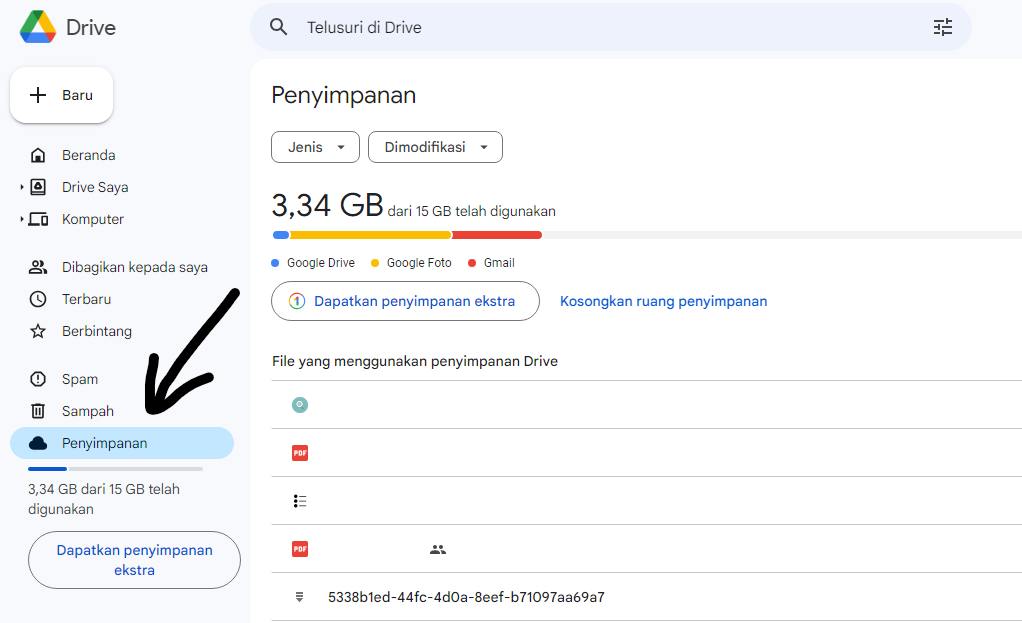Screen dimensions: 1022x623
Task: Click File yang menggunakan penyimpanan Drive header
Action: (415, 362)
